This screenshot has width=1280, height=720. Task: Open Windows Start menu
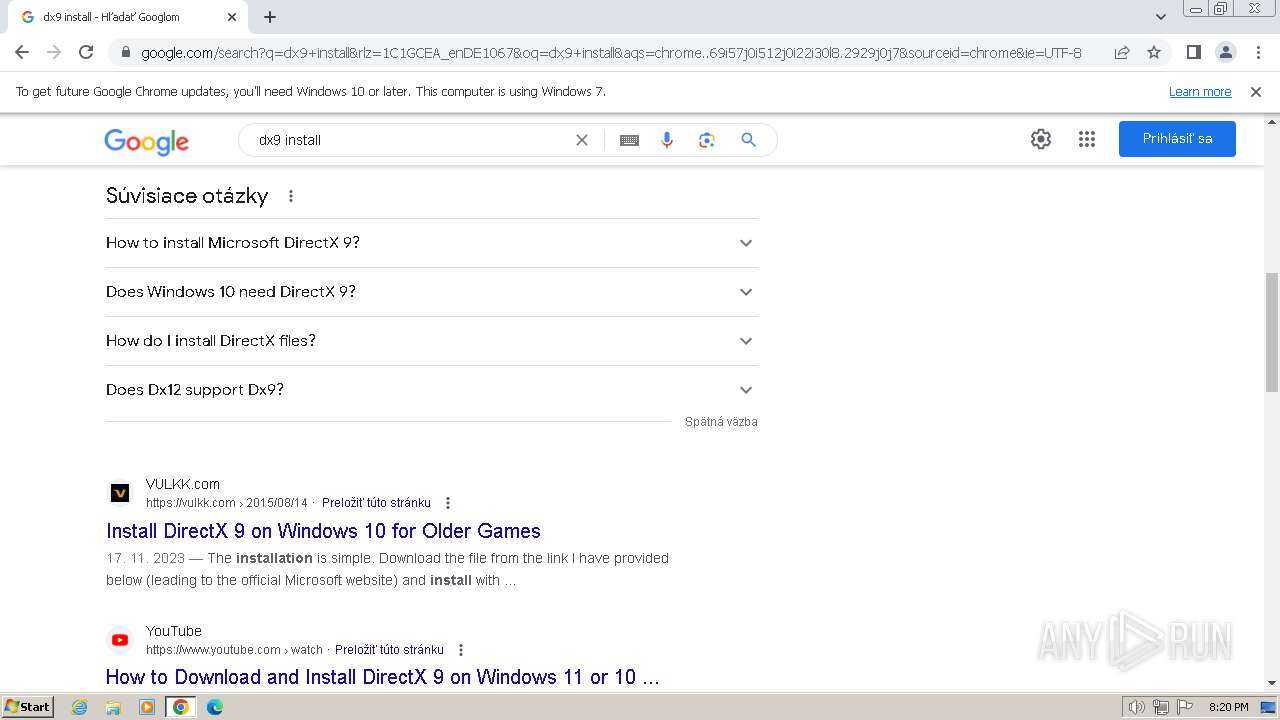point(28,707)
